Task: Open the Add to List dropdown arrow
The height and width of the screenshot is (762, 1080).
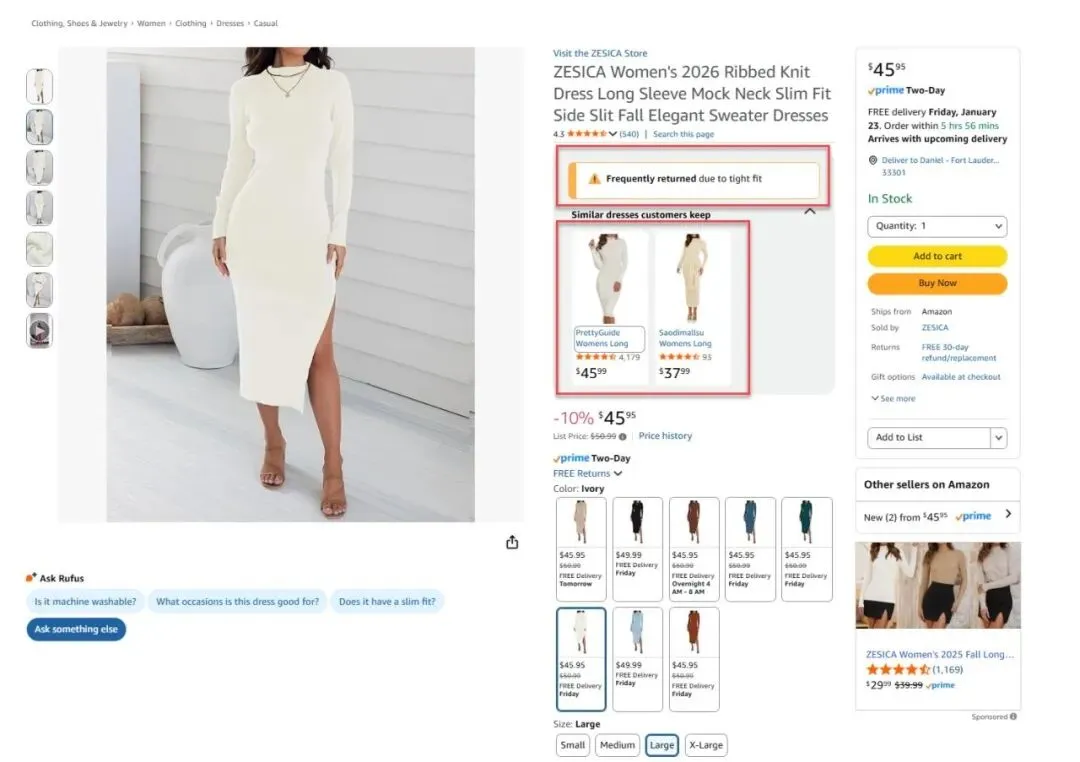Action: click(x=999, y=437)
